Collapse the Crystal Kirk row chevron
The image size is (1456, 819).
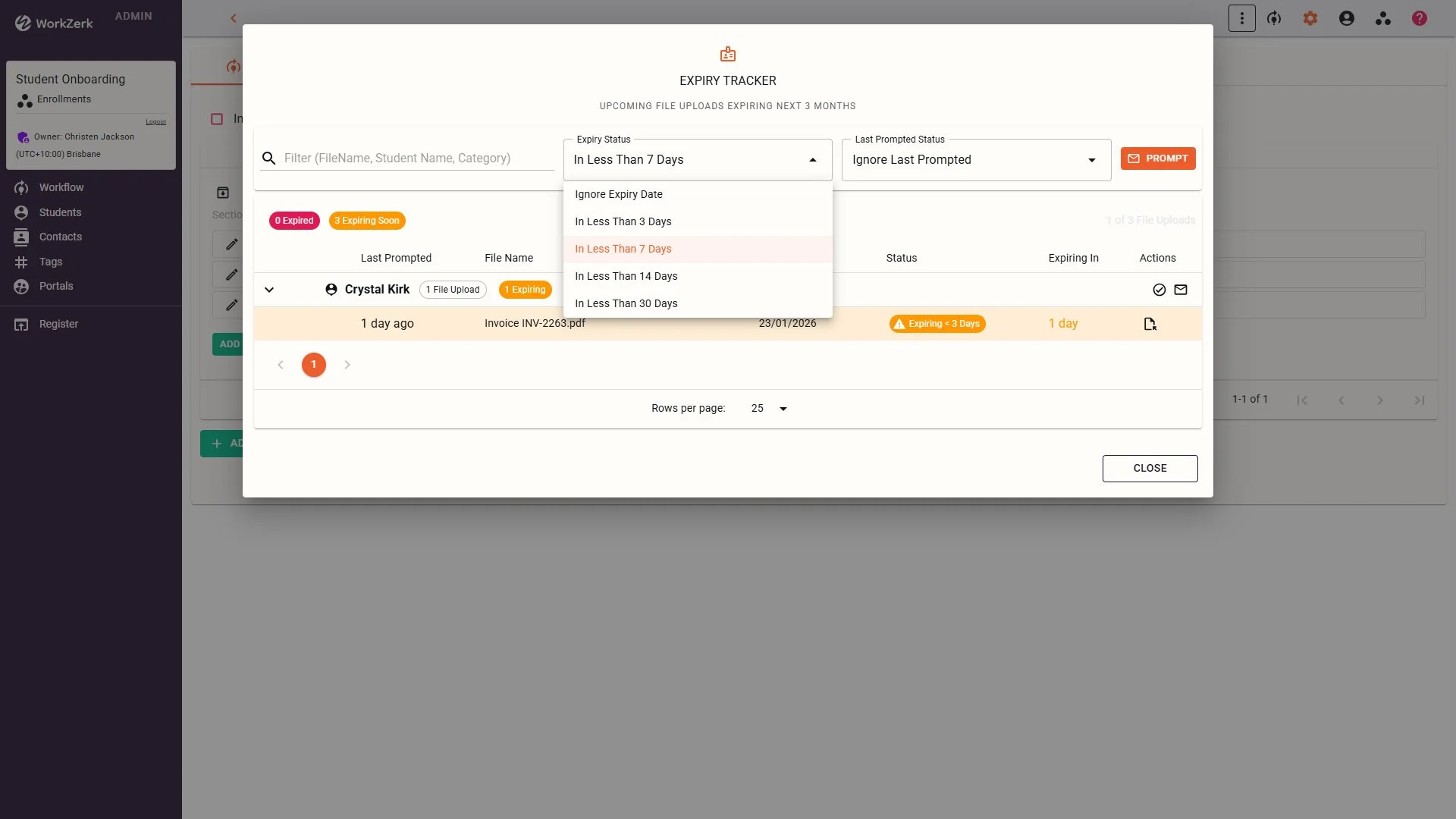[x=269, y=290]
